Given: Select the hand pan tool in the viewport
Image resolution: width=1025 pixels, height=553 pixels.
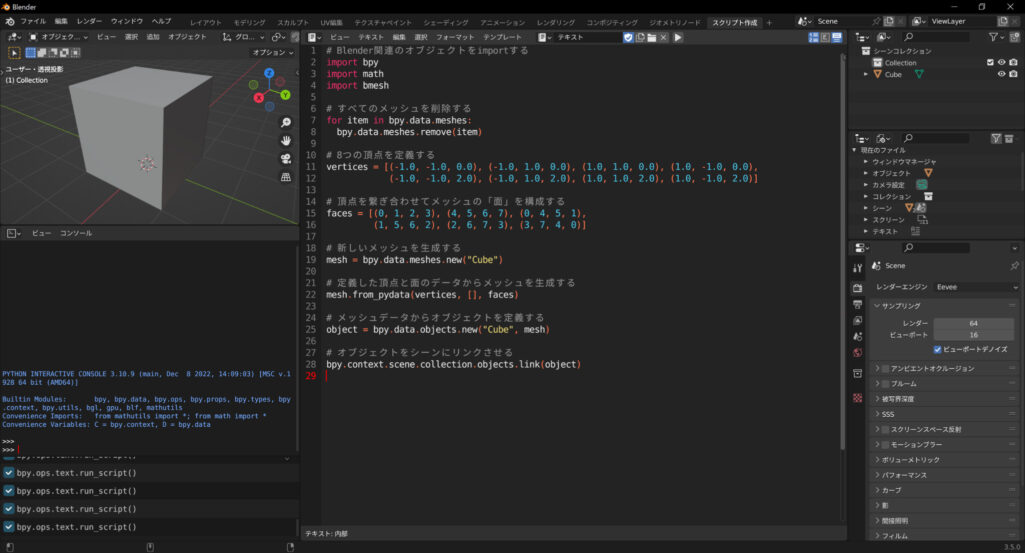Looking at the screenshot, I should (x=286, y=141).
